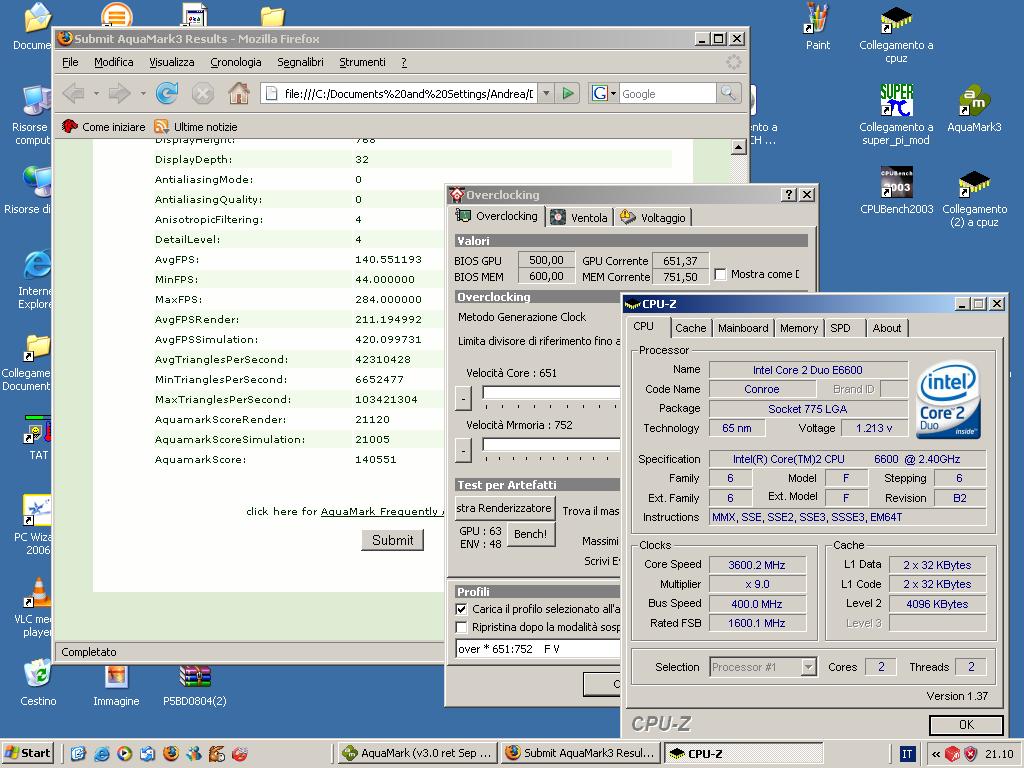The image size is (1024, 768).
Task: Open the Windows Start menu
Action: click(x=28, y=753)
